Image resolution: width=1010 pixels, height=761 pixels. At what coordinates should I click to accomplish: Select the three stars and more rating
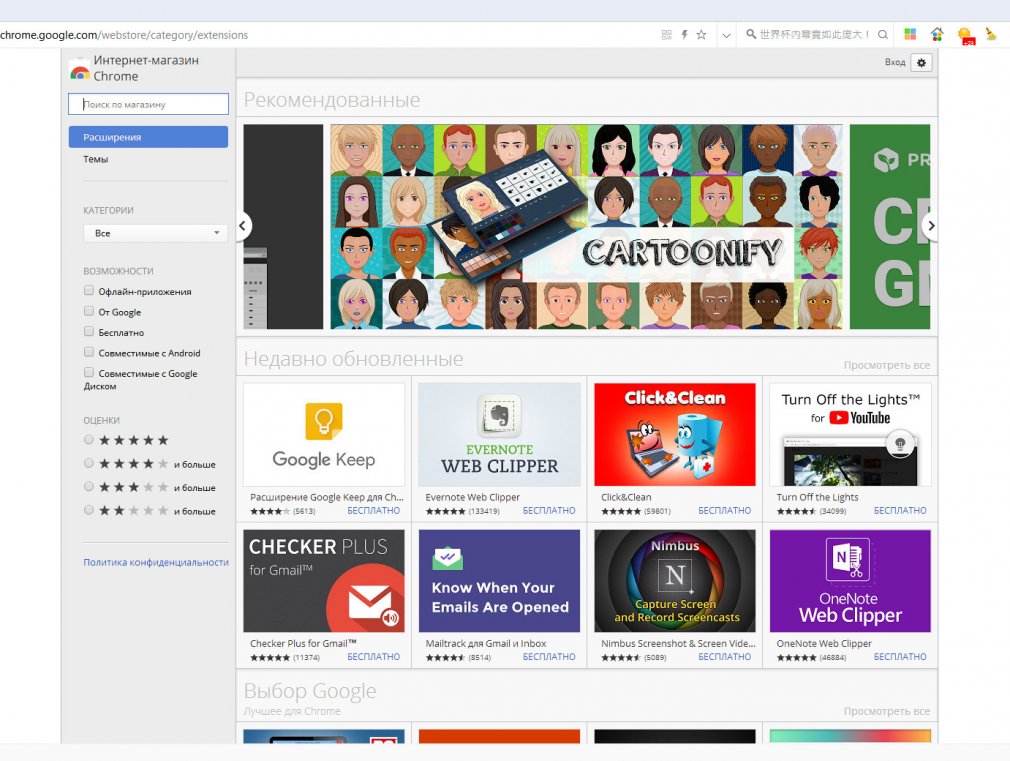click(89, 486)
